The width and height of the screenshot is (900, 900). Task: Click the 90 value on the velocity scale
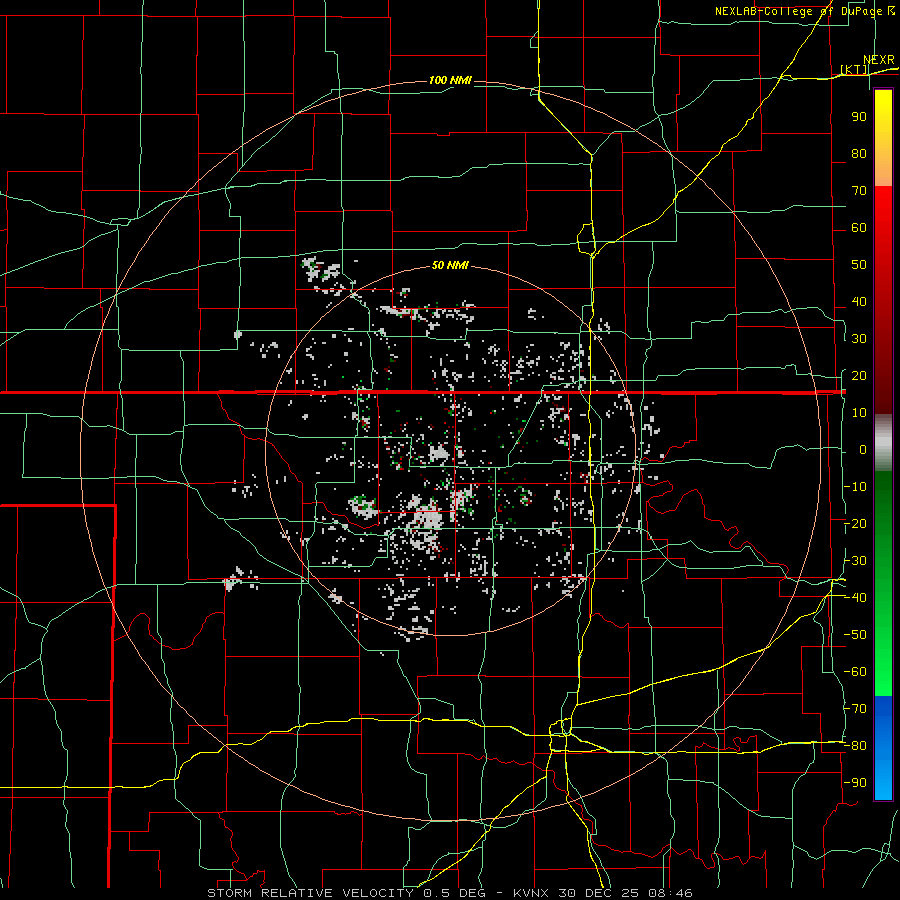(x=859, y=117)
